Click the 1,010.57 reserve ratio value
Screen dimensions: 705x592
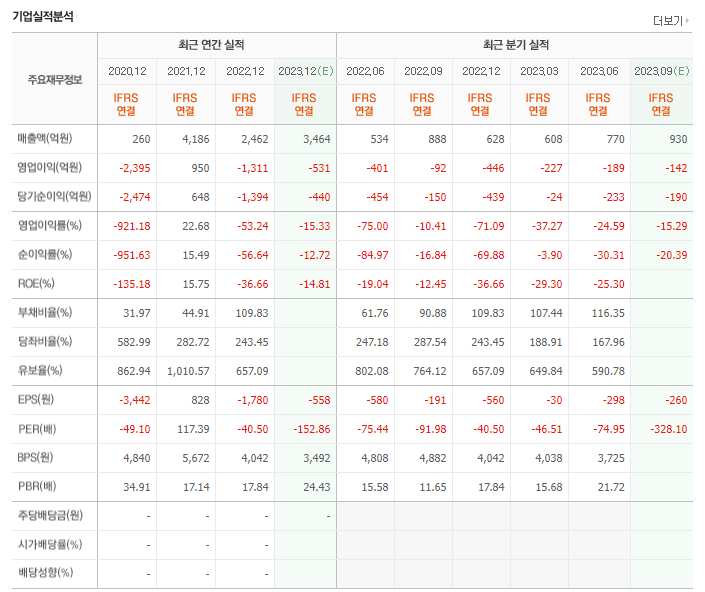coord(188,371)
